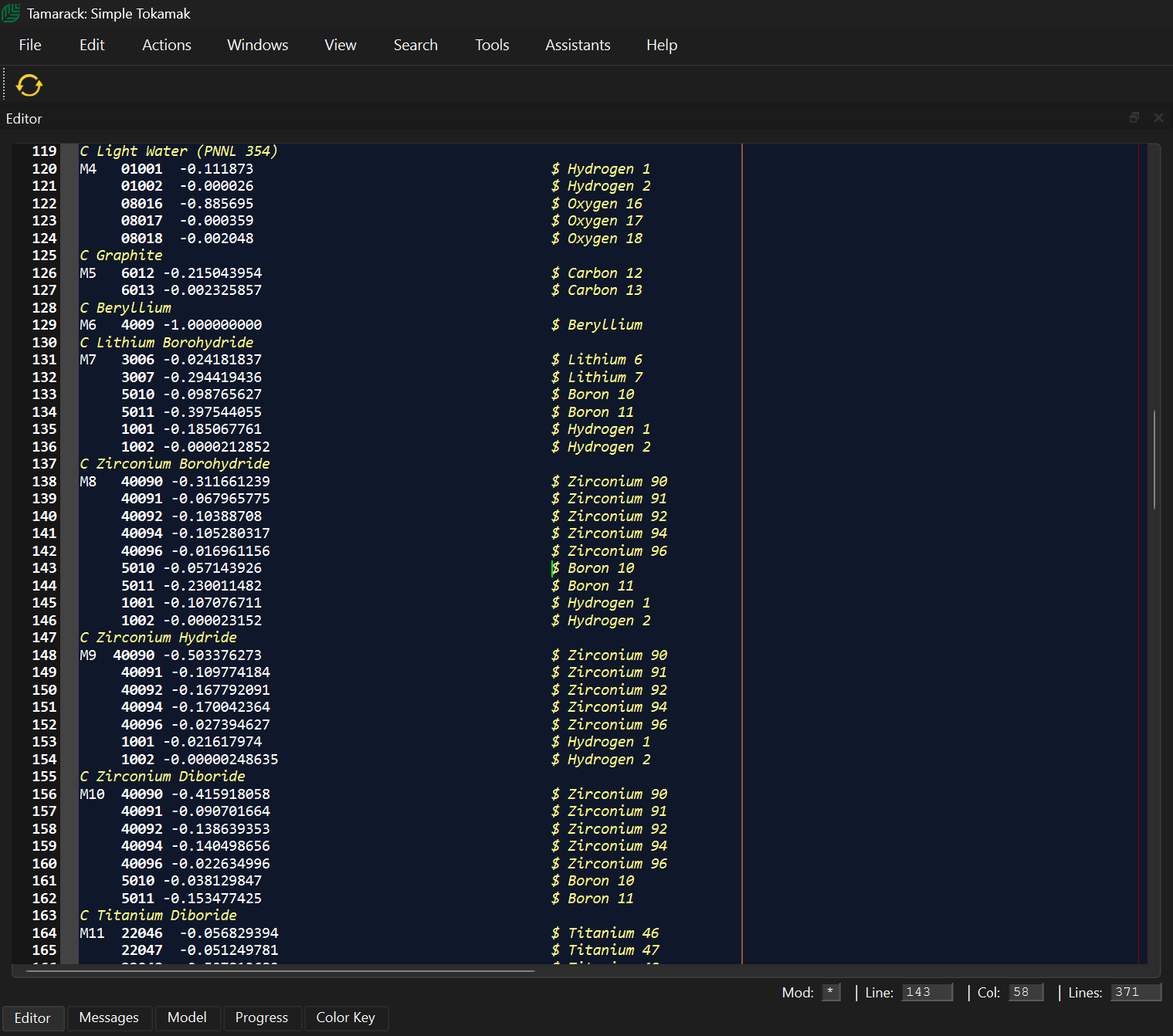The height and width of the screenshot is (1036, 1173).
Task: Switch to the Model tab
Action: (187, 1017)
